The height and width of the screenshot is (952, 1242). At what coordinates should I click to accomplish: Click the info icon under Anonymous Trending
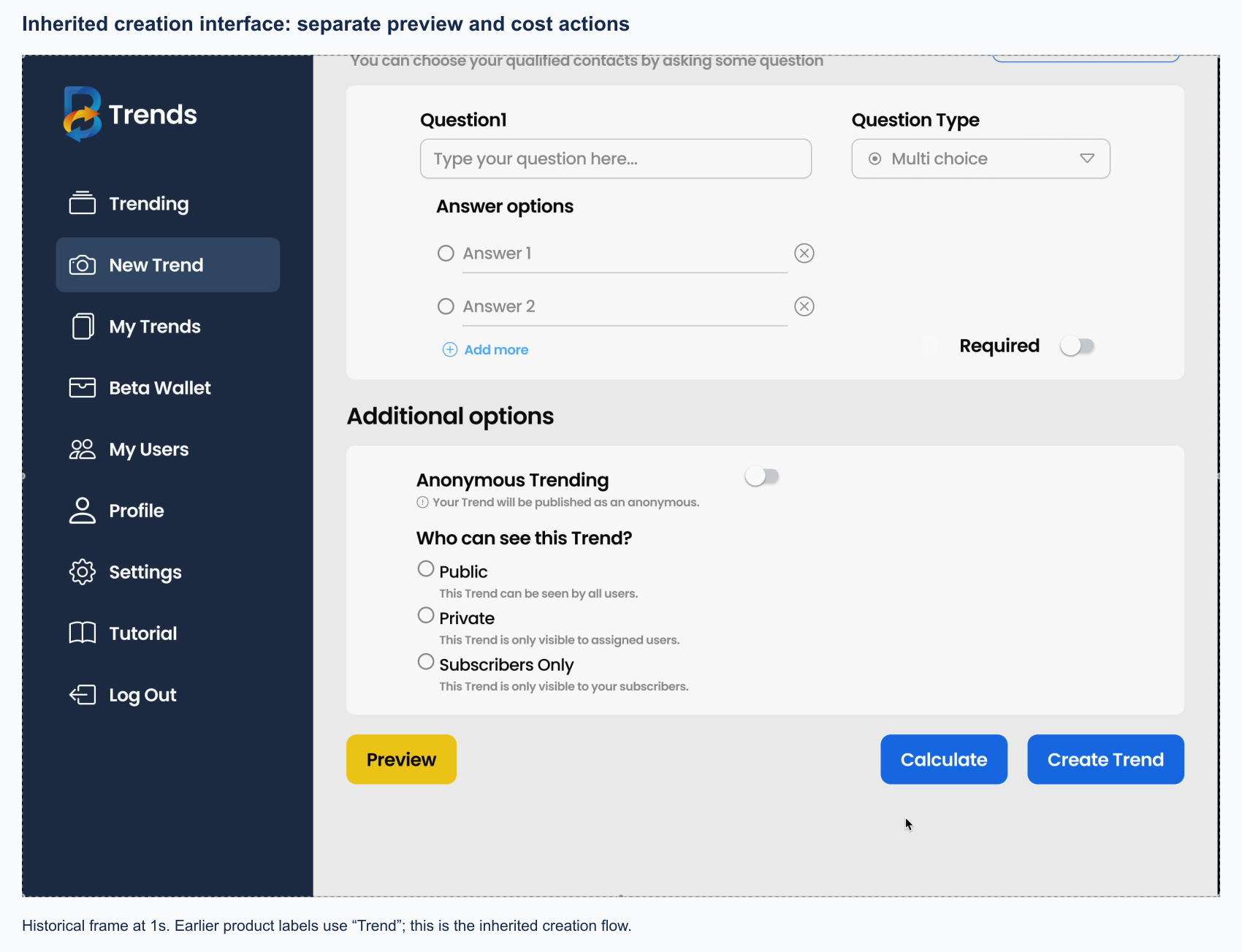422,502
